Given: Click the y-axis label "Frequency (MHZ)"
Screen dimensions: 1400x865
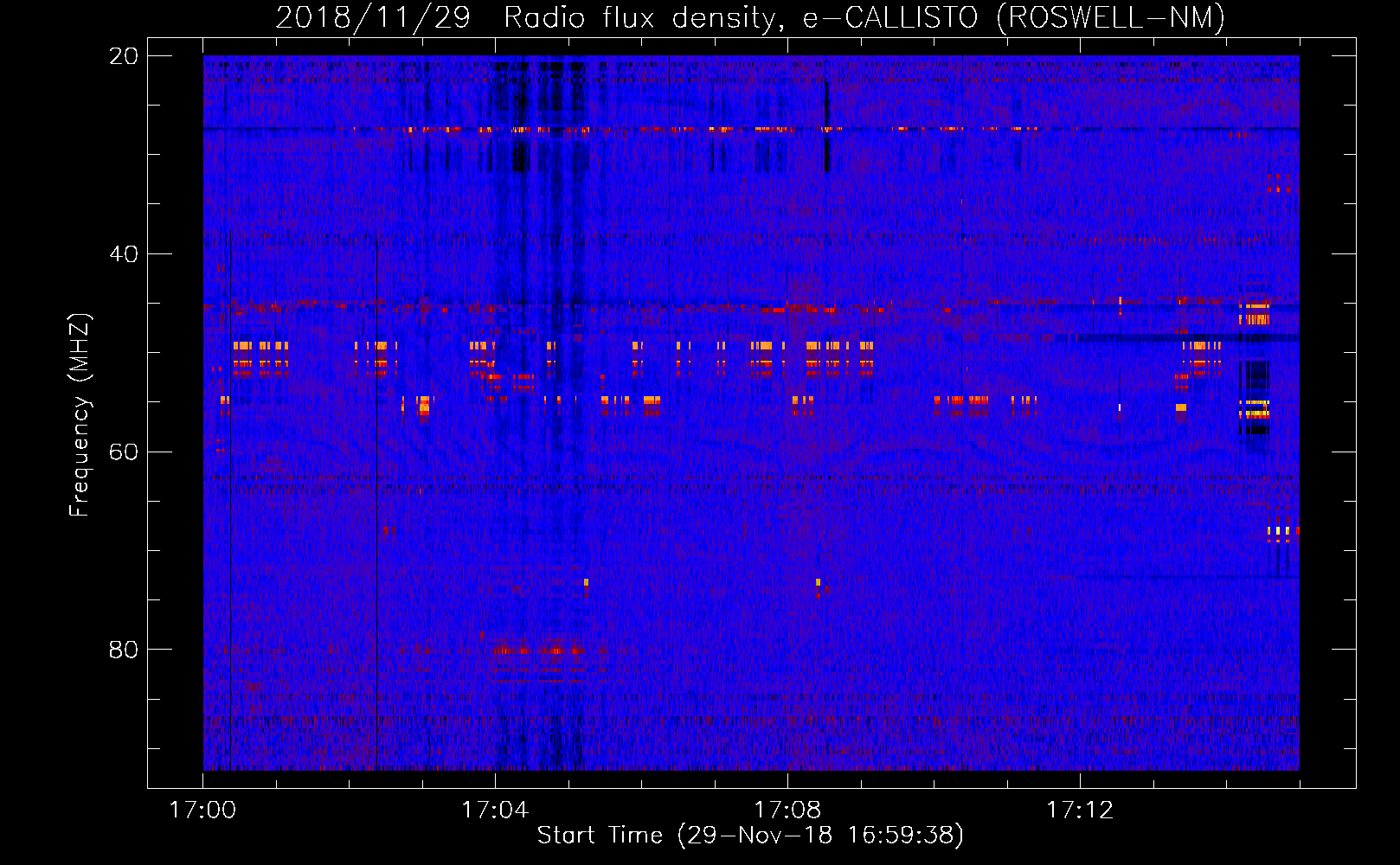Looking at the screenshot, I should point(80,415).
